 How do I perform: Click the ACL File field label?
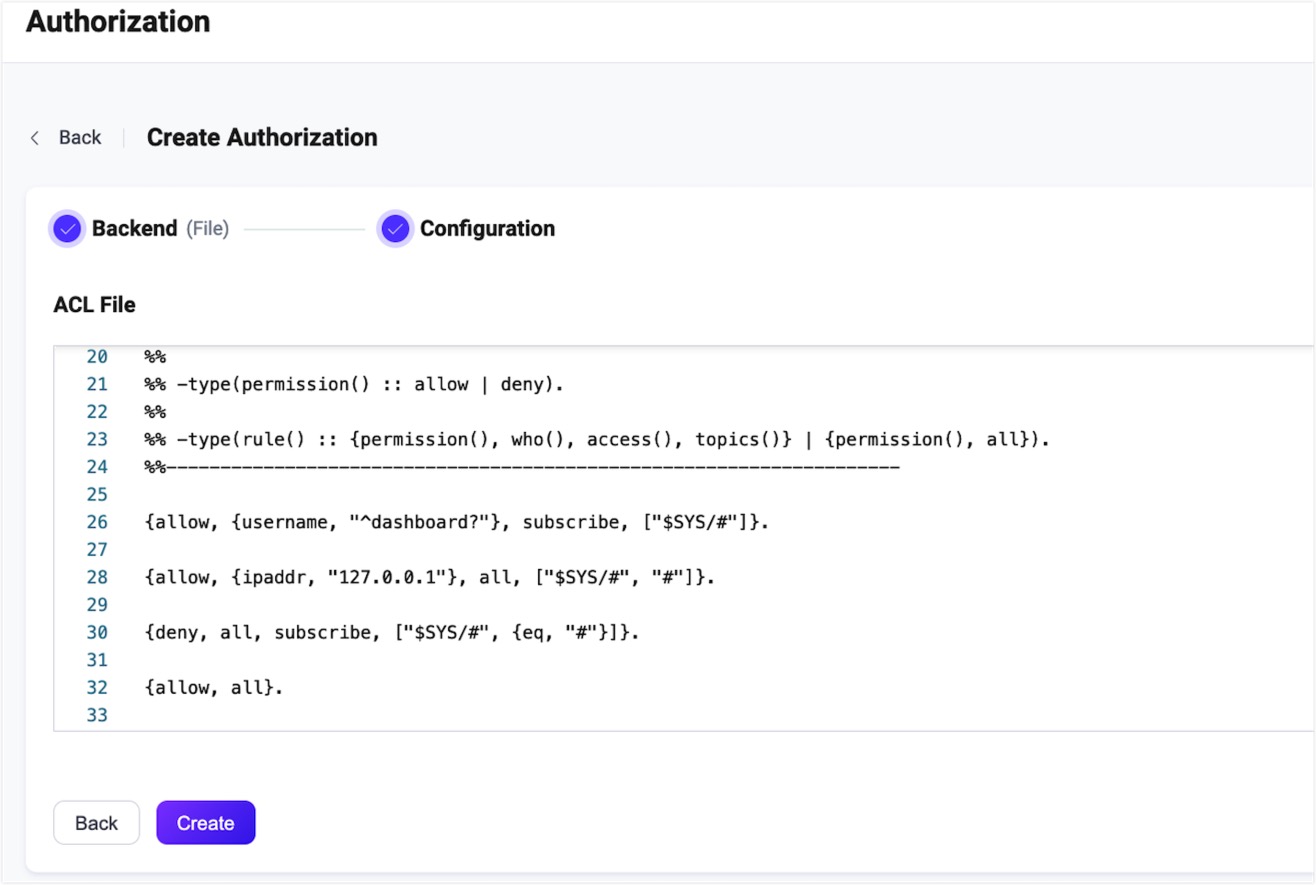pos(94,305)
